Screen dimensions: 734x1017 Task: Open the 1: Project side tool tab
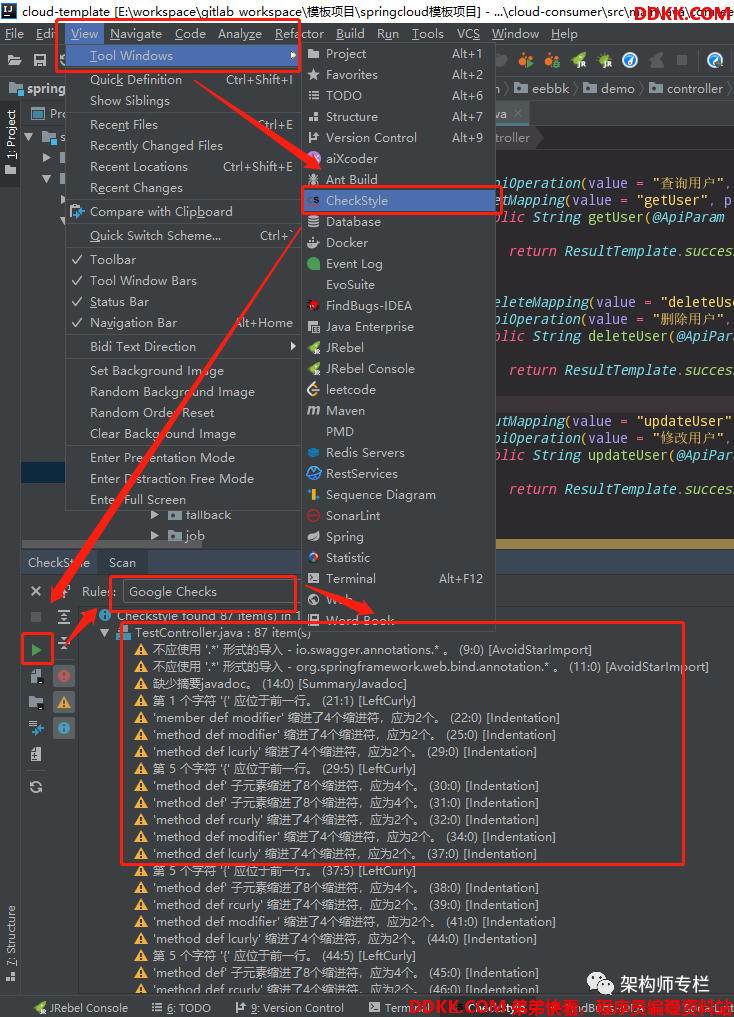coord(10,142)
